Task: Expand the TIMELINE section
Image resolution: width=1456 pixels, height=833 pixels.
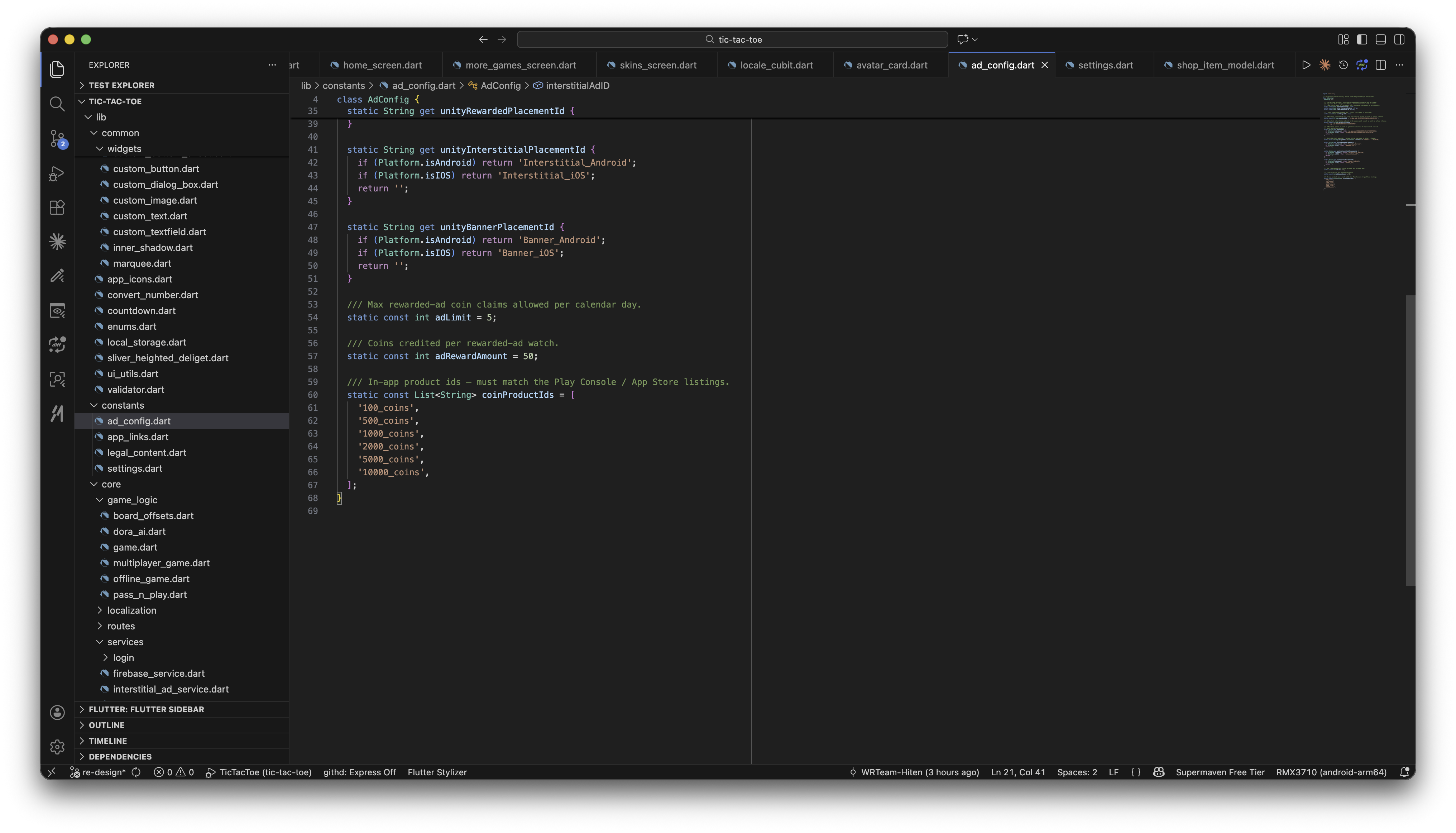Action: point(182,741)
